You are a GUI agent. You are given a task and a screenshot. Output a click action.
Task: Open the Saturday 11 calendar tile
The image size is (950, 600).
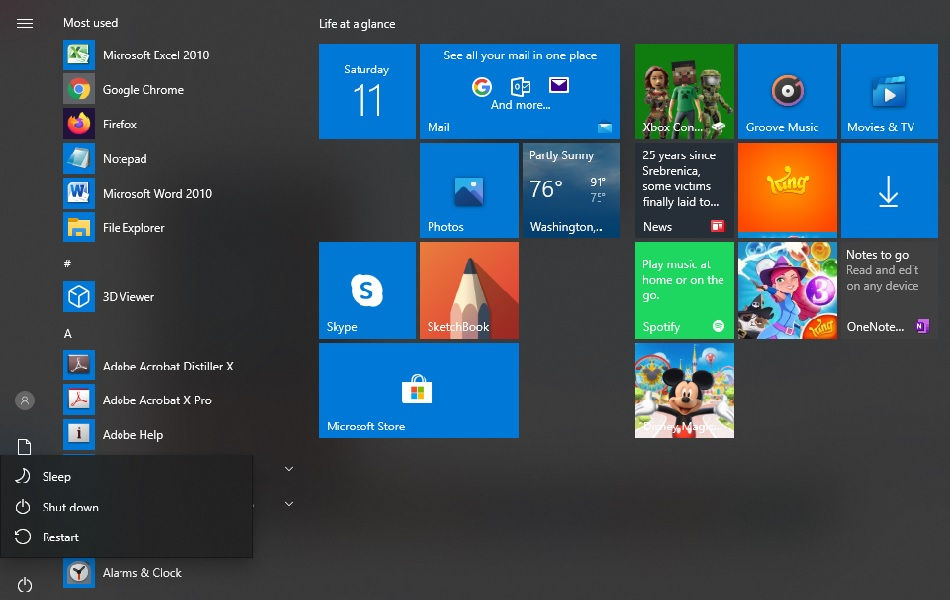coord(367,92)
